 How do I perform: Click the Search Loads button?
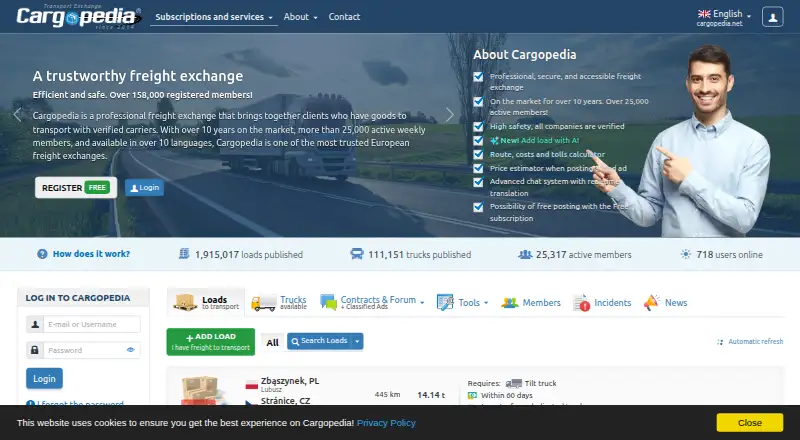point(319,341)
